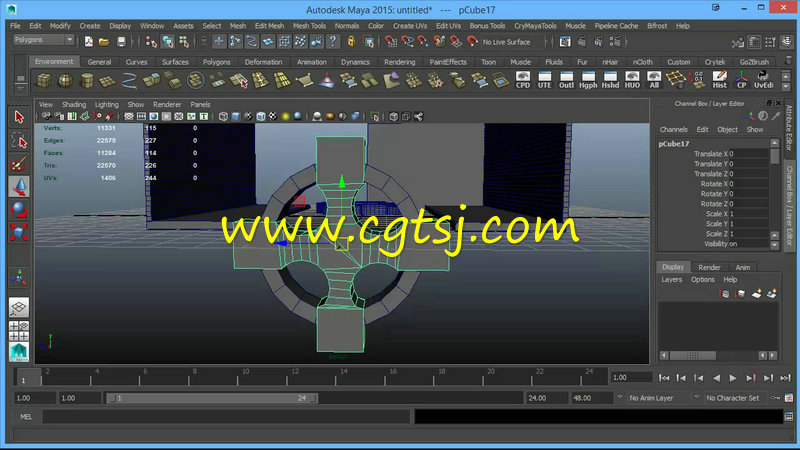The image size is (800, 450).
Task: Toggle smooth shade all viewport icon
Action: [236, 116]
